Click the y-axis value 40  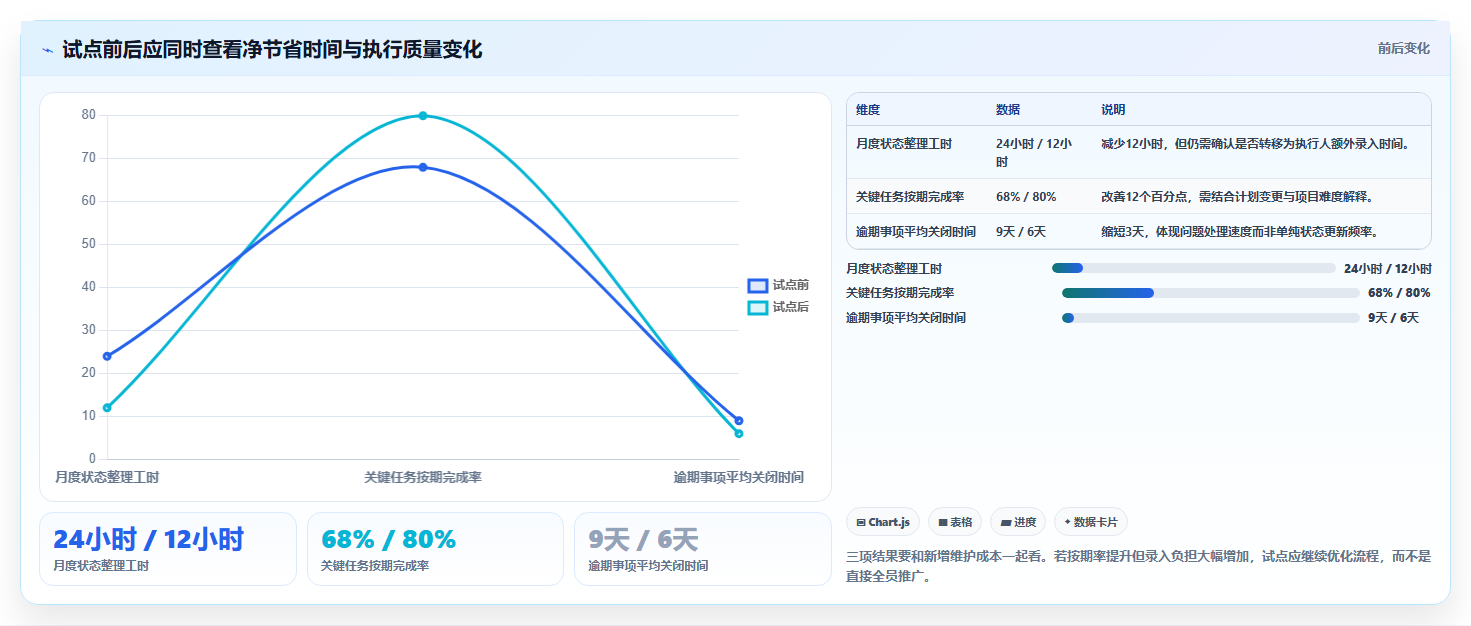click(x=89, y=287)
